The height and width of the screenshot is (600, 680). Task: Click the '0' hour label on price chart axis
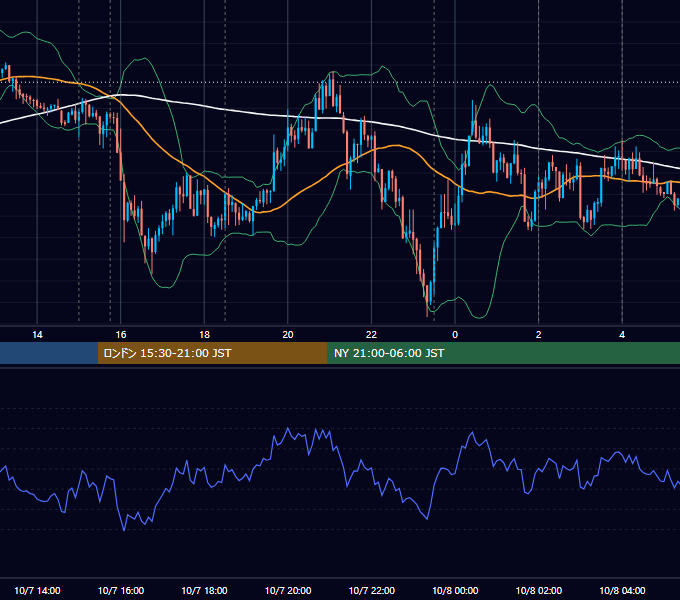point(455,335)
